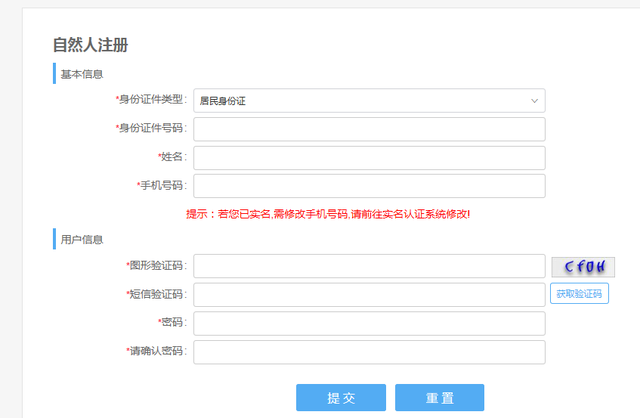The width and height of the screenshot is (640, 418).
Task: Select the 居民身份证 option text
Action: click(222, 101)
